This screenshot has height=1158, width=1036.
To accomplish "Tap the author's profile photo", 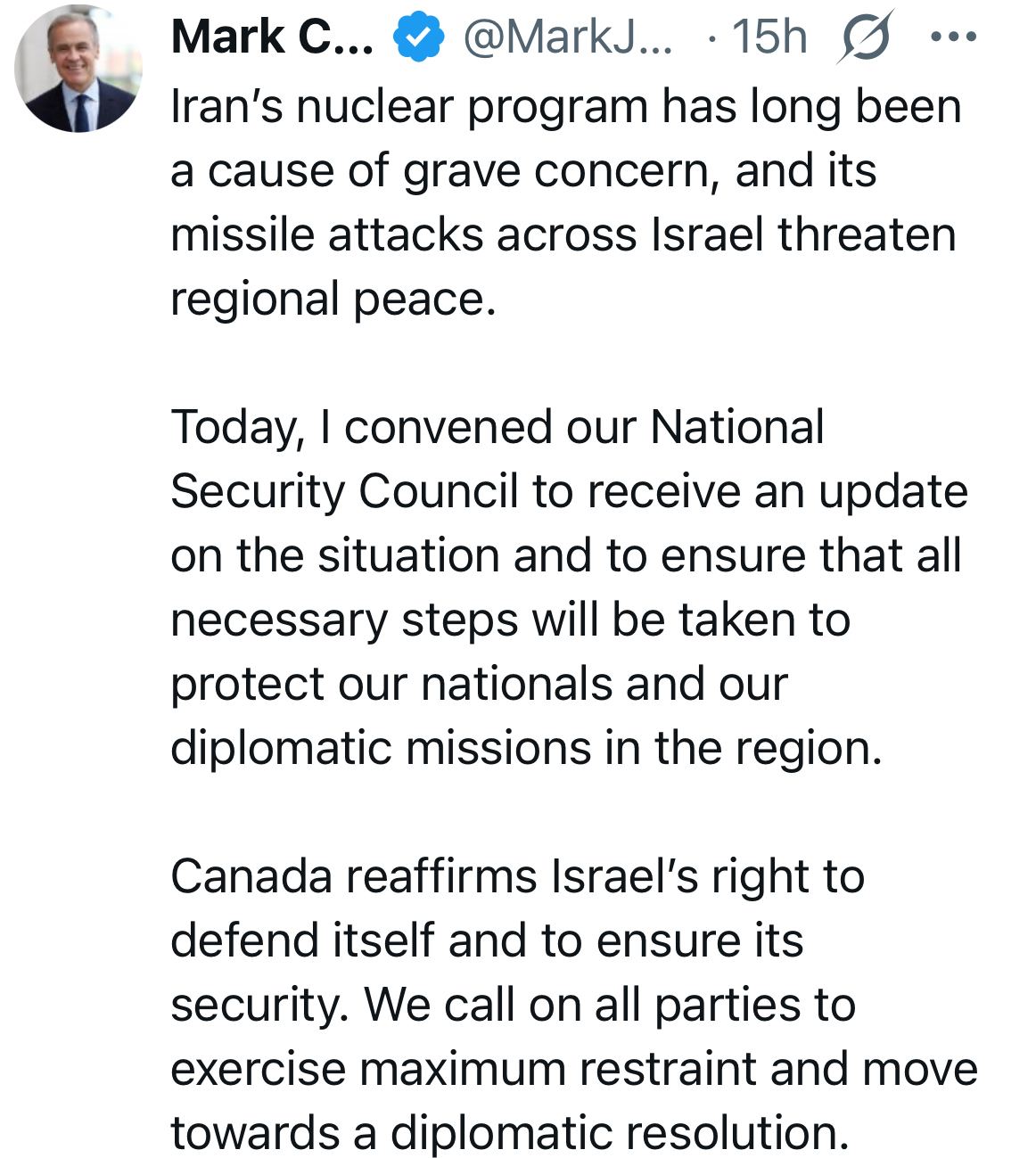I will click(x=78, y=69).
